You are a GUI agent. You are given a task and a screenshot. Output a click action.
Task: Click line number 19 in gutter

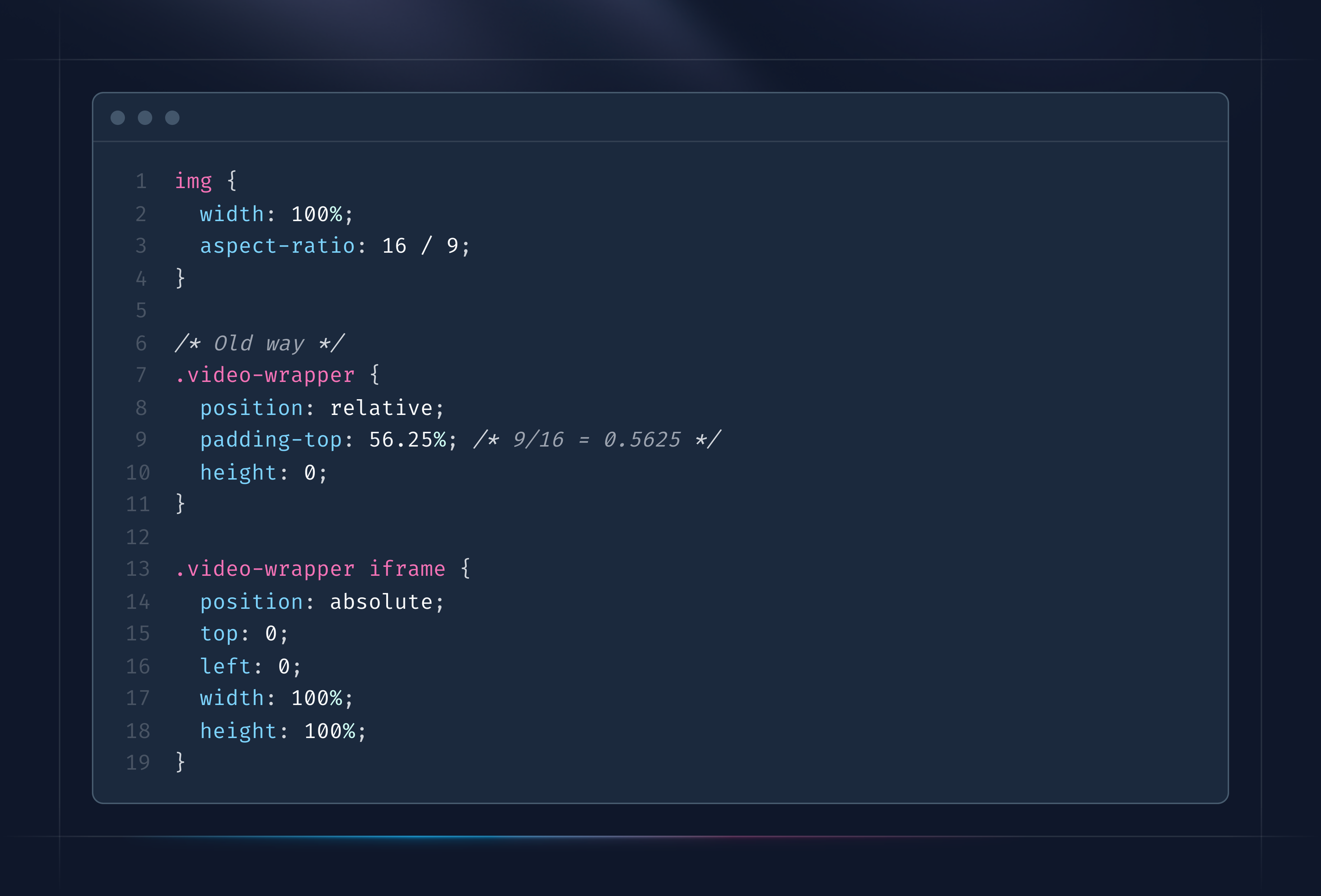[137, 763]
